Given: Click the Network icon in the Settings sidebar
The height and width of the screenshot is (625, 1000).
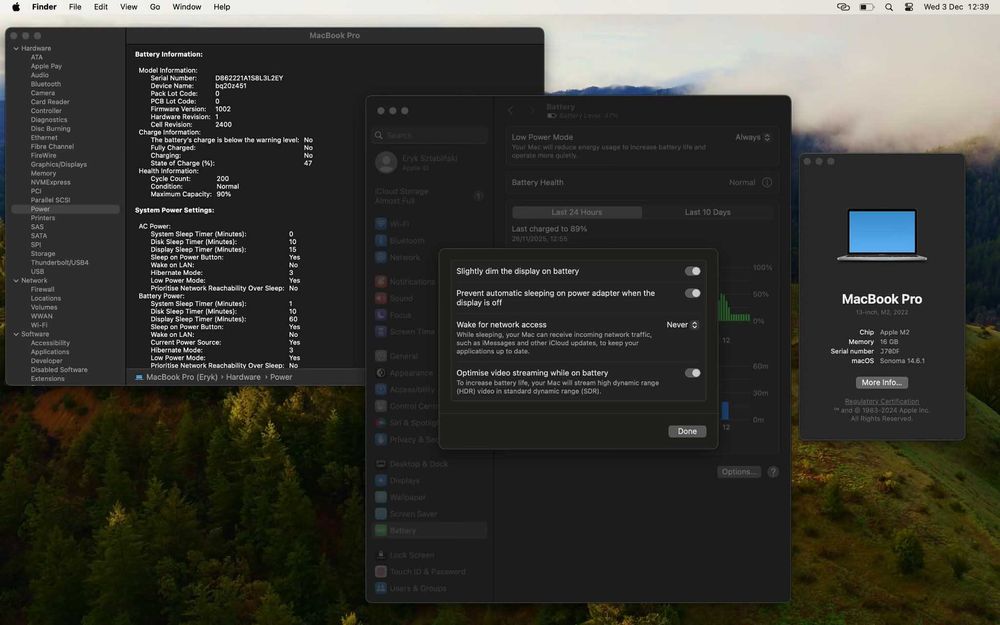Looking at the screenshot, I should [381, 257].
